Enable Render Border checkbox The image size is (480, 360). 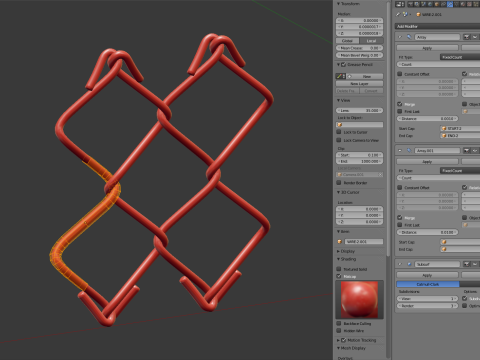339,183
